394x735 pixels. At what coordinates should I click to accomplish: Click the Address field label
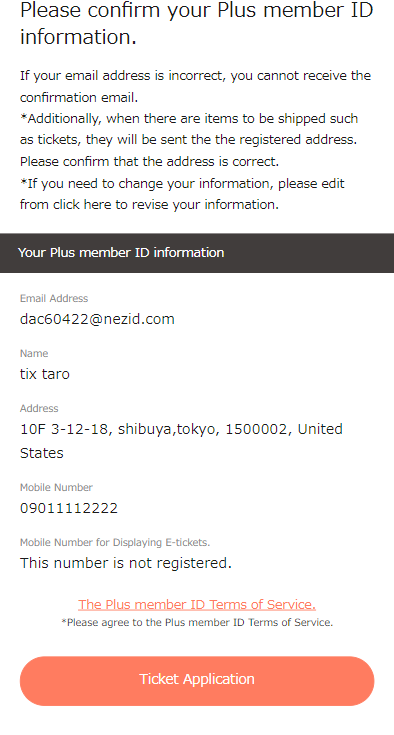39,408
